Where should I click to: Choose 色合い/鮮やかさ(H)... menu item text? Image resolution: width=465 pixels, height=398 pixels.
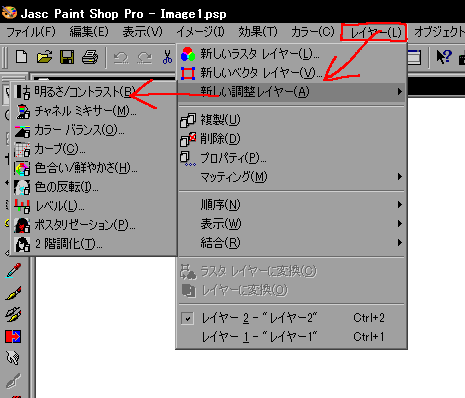(86, 168)
